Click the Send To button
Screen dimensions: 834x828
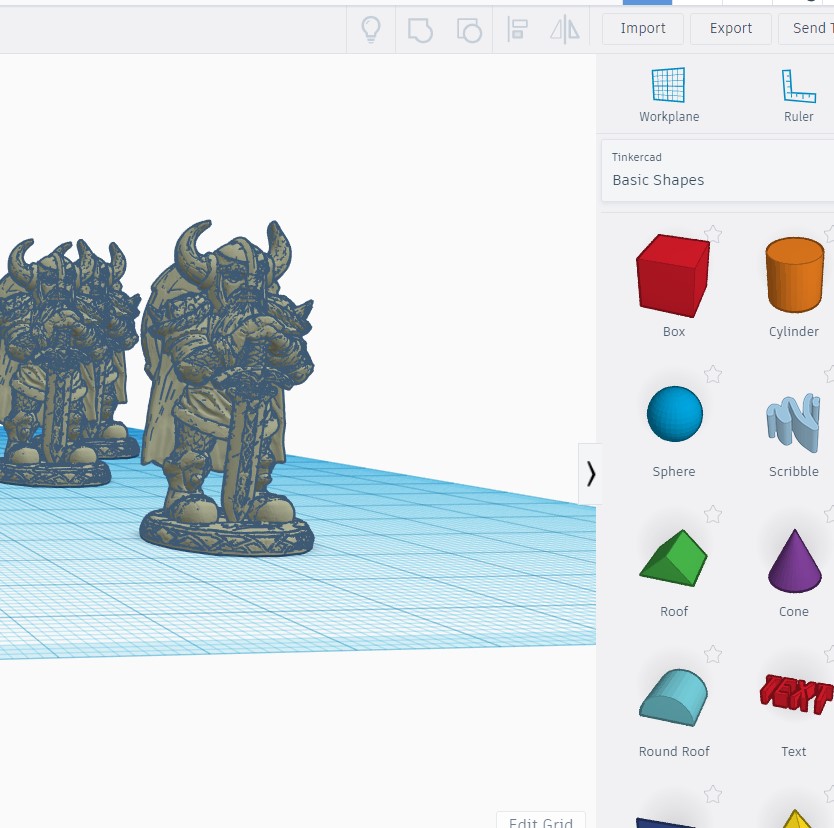pos(808,28)
